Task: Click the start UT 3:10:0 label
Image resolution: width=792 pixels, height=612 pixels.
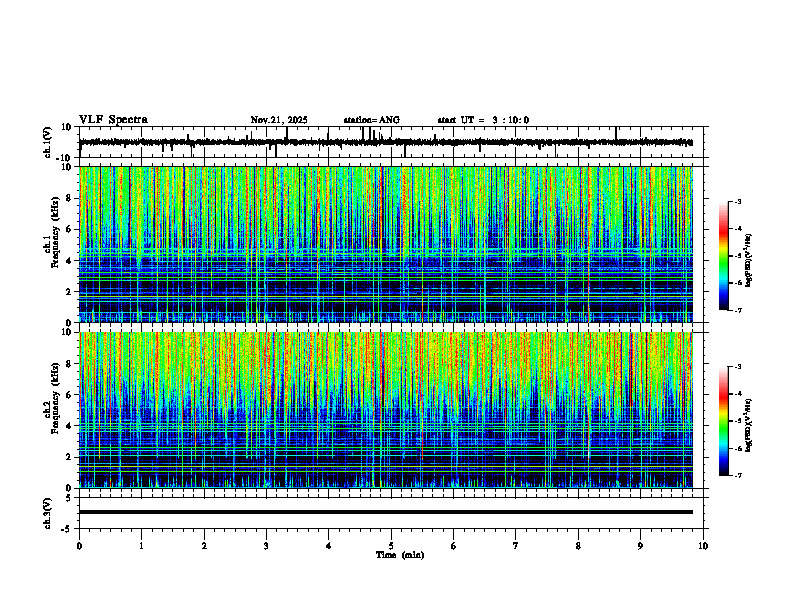Action: point(483,120)
